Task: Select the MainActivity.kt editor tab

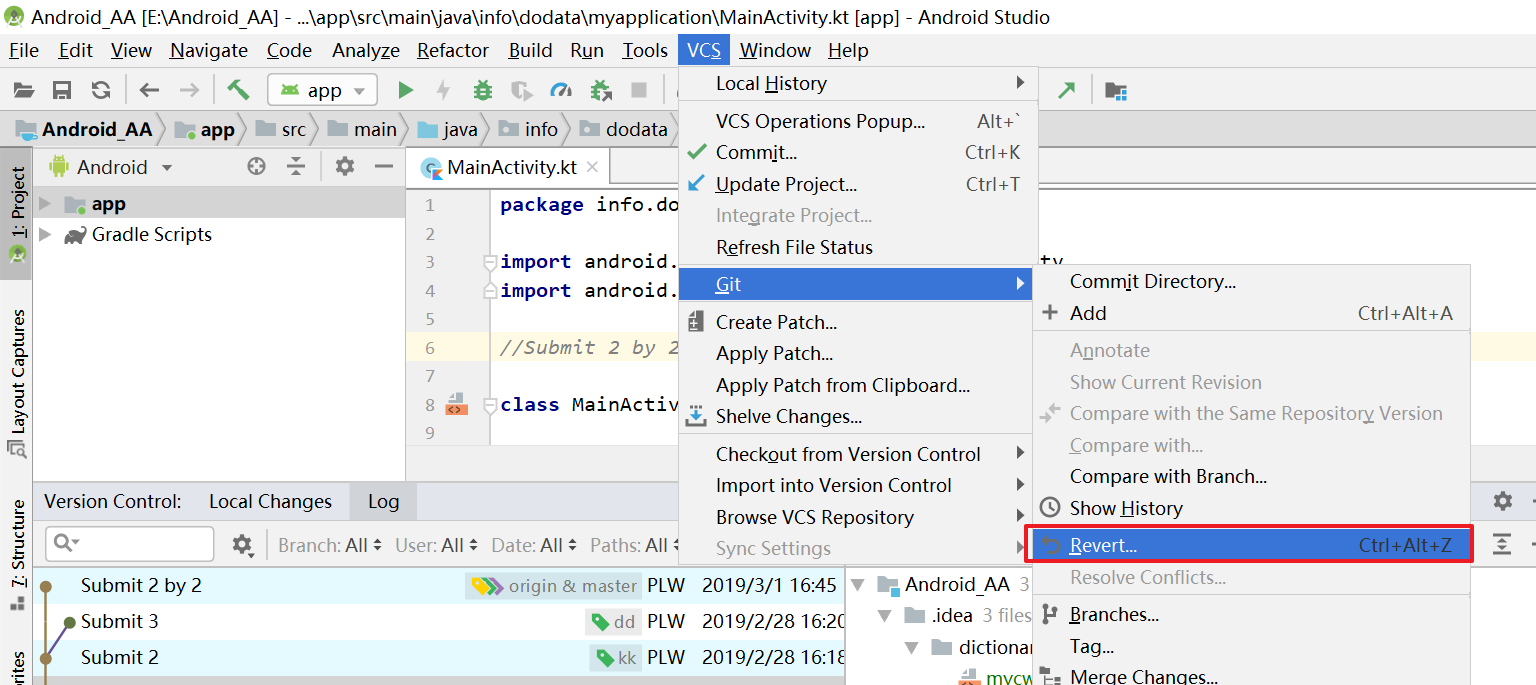Action: coord(510,168)
